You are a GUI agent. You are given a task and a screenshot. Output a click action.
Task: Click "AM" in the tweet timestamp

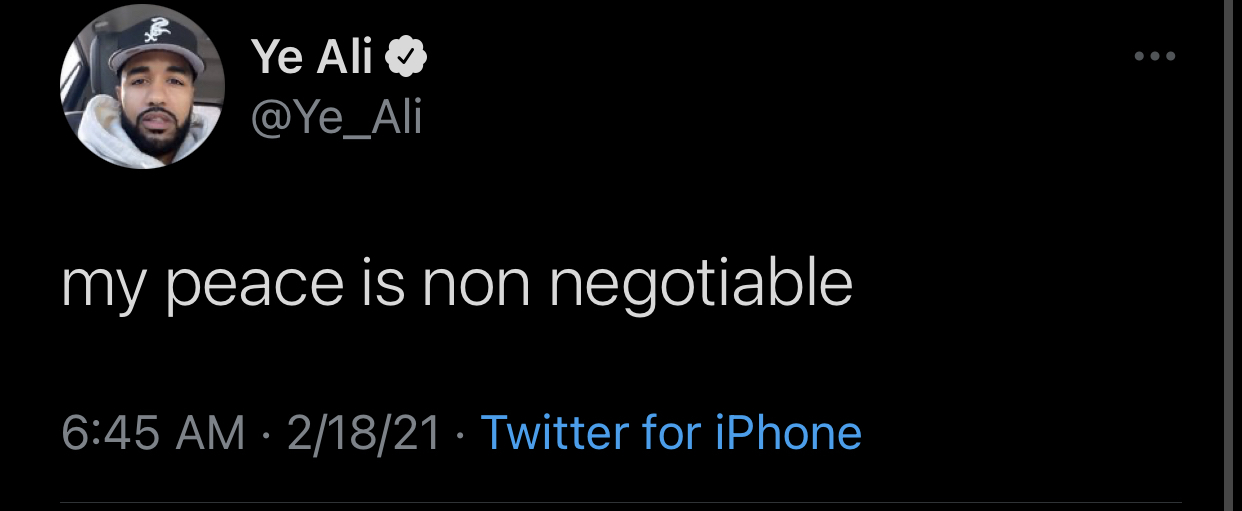(x=210, y=433)
